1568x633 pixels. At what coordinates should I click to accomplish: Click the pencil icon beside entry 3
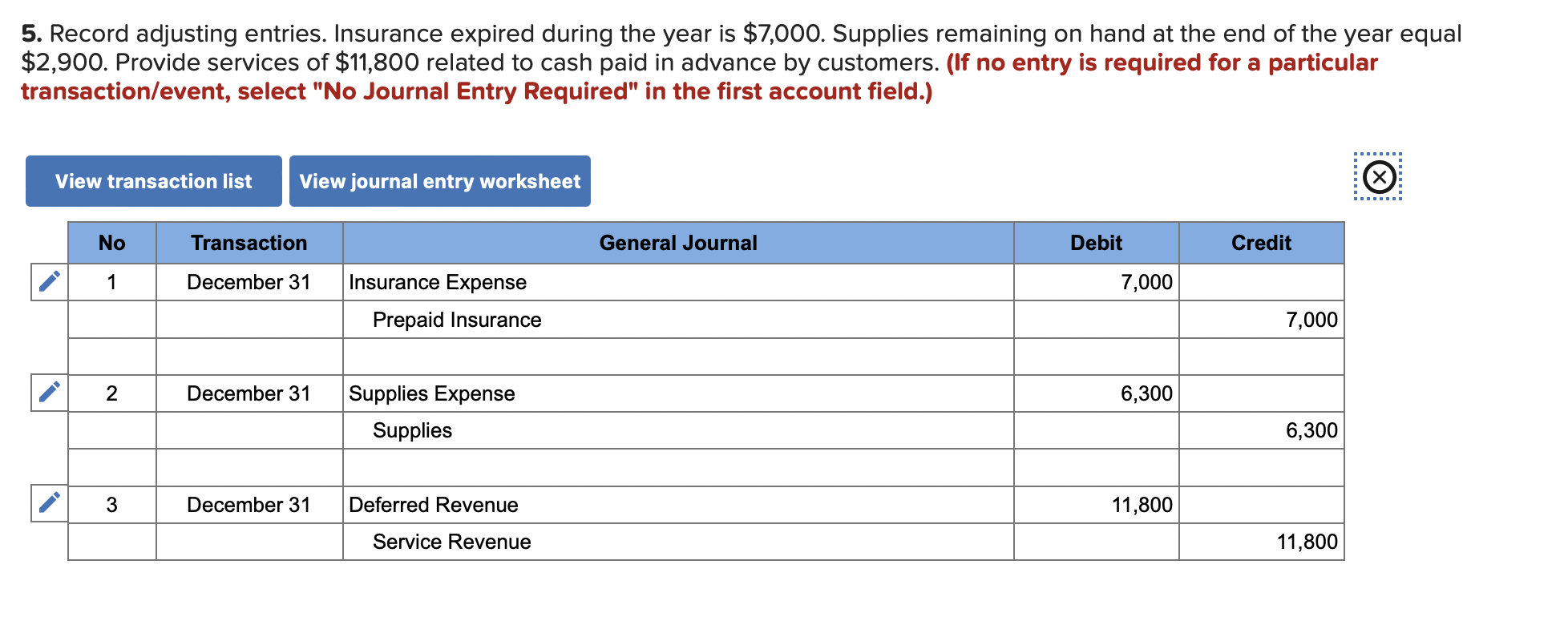click(x=48, y=504)
